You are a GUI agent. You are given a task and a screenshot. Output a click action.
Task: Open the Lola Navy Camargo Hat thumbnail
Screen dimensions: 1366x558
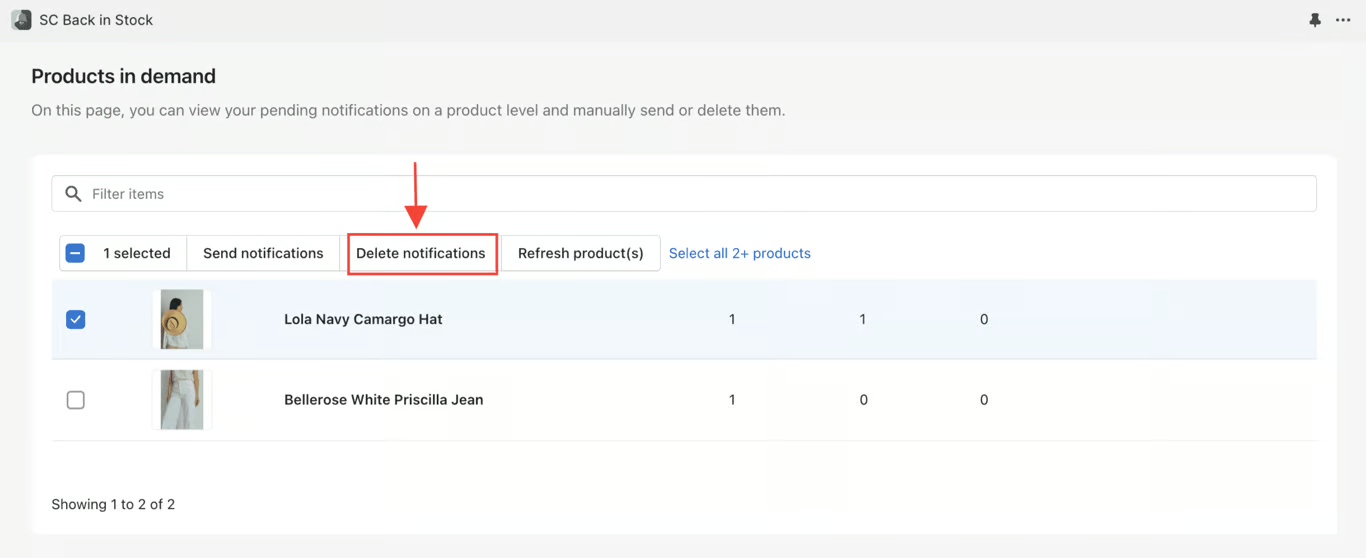point(182,319)
